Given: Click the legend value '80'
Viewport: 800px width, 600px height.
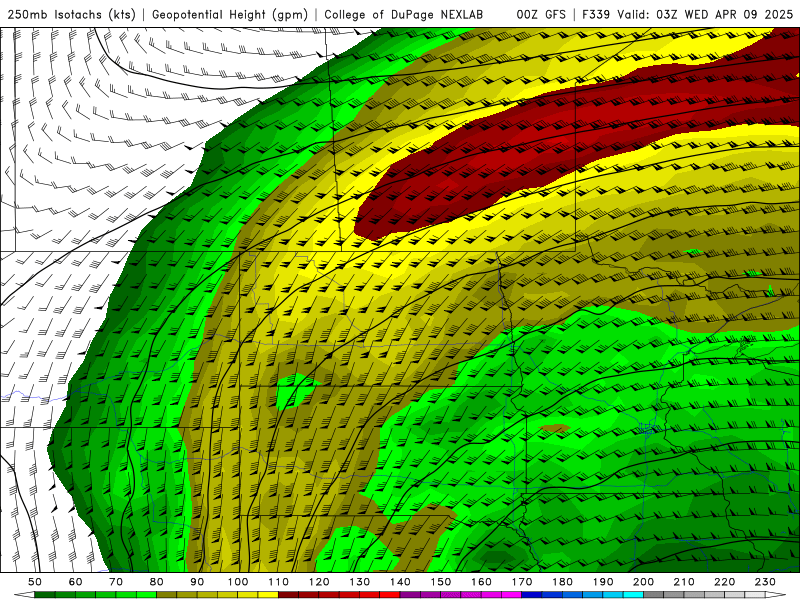Looking at the screenshot, I should pos(157,582).
